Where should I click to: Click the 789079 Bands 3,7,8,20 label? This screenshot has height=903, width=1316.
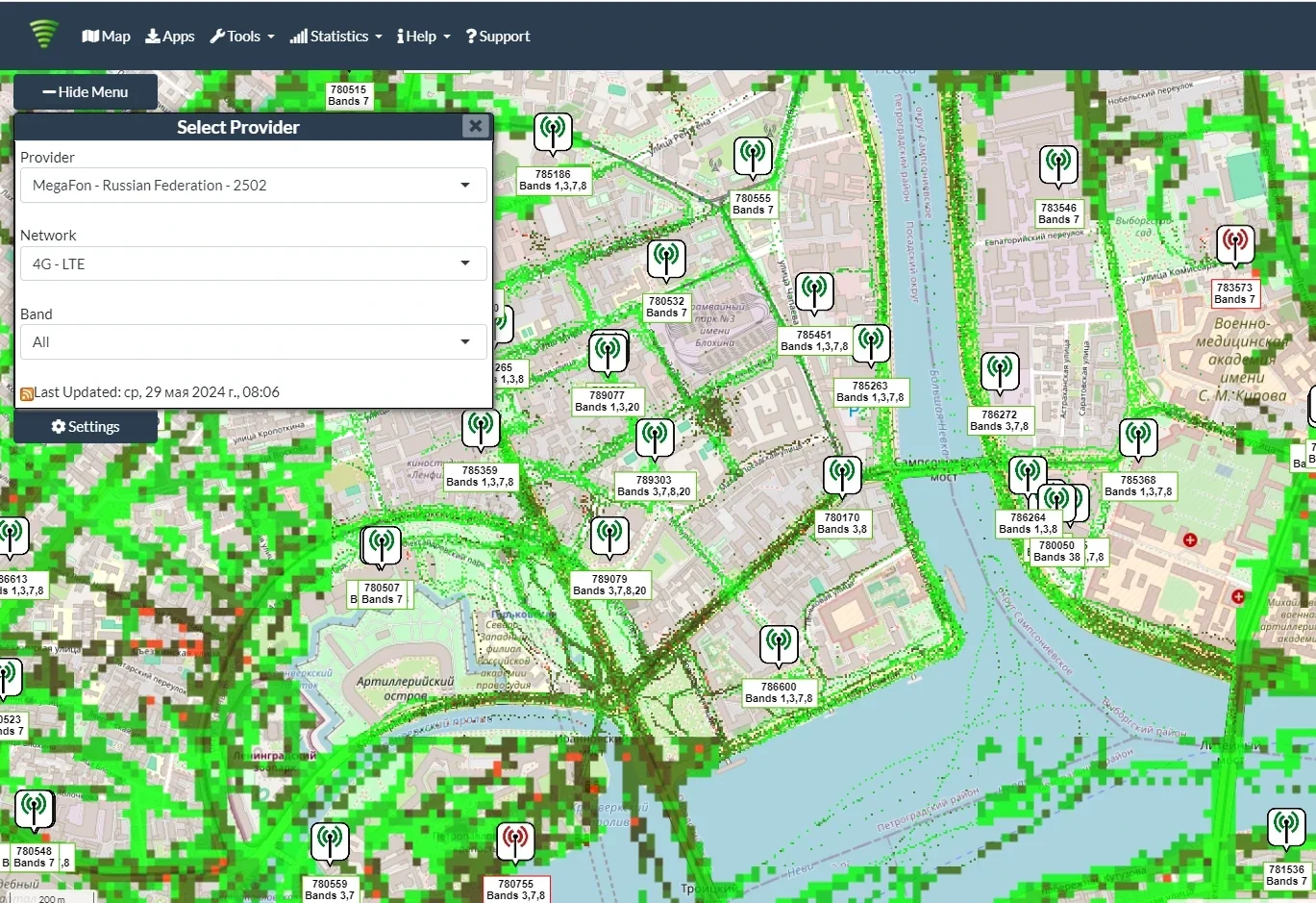click(x=609, y=585)
